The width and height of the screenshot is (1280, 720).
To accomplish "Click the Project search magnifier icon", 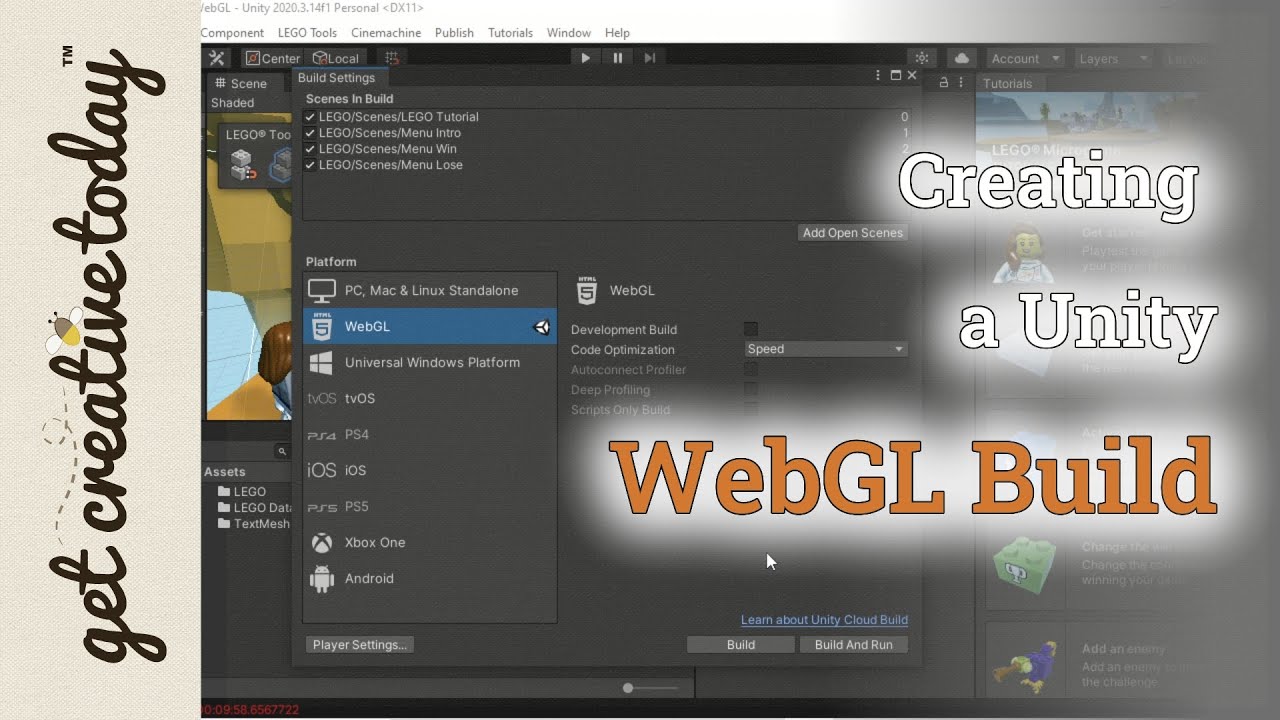I will 283,452.
